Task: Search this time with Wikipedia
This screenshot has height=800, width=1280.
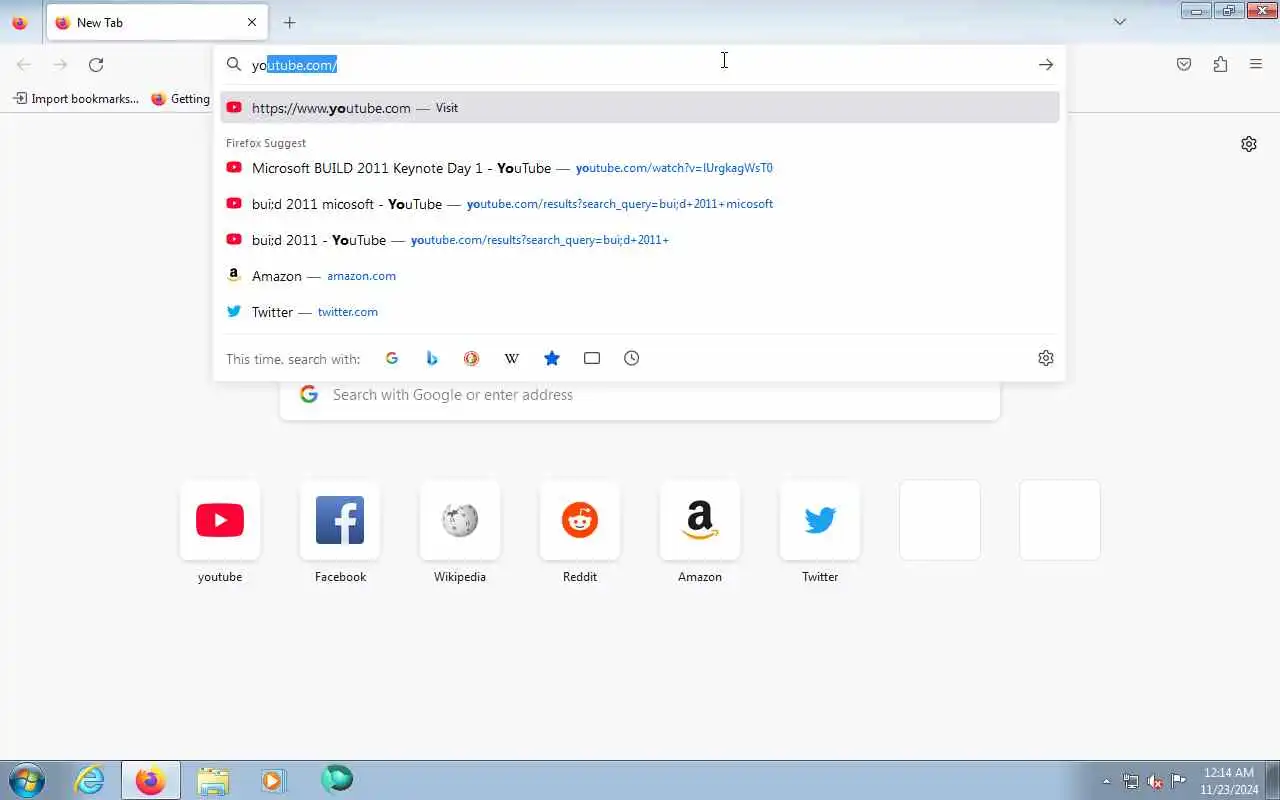Action: (x=512, y=358)
